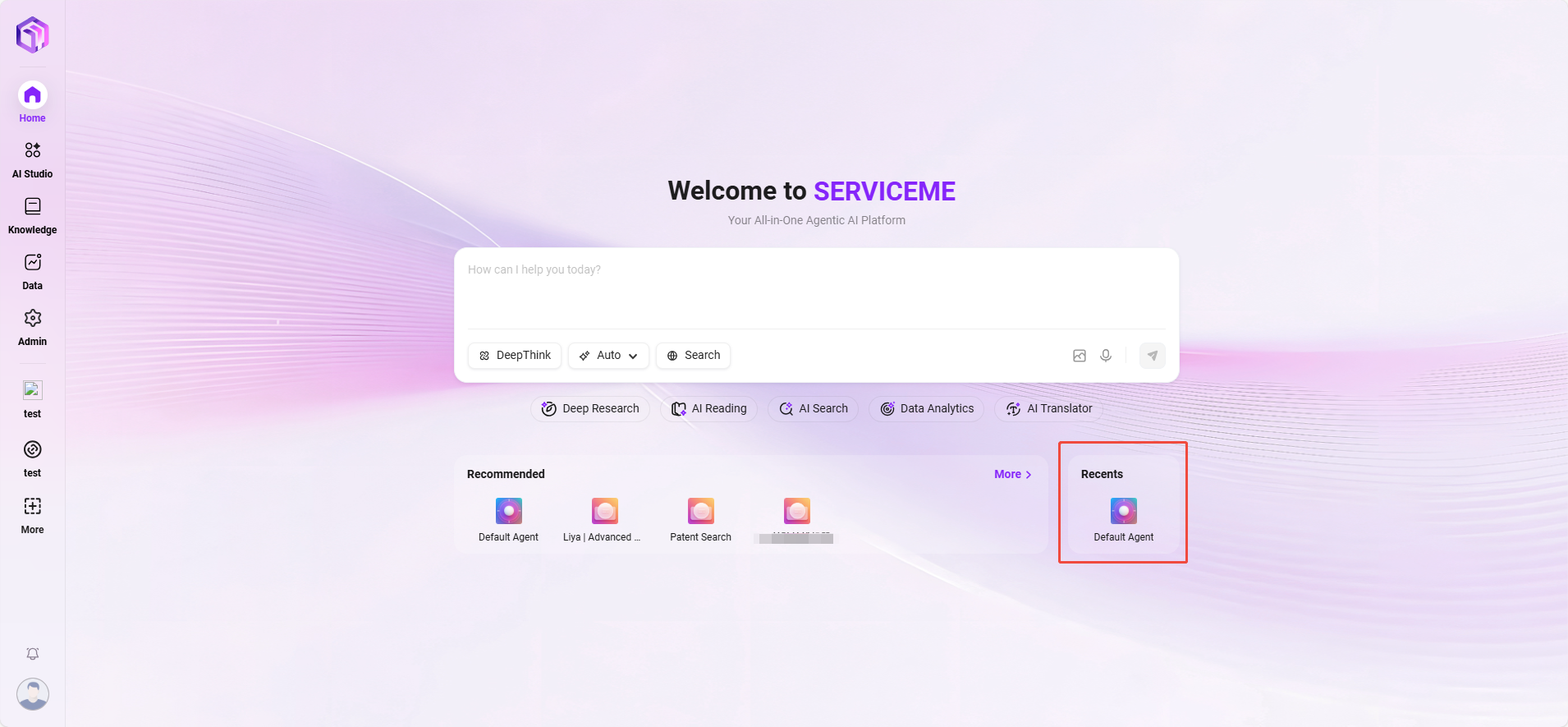Select the Deep Research shortcut

[x=590, y=409]
